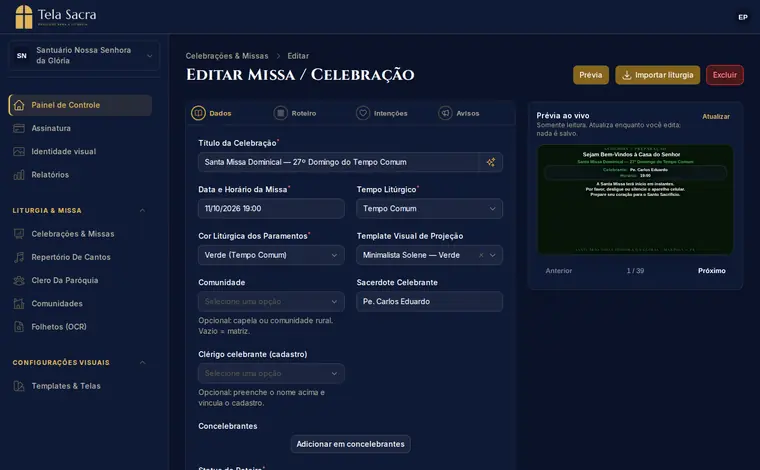760x470 pixels.
Task: Click the Sacerdote Celebrante input field
Action: pyautogui.click(x=429, y=302)
